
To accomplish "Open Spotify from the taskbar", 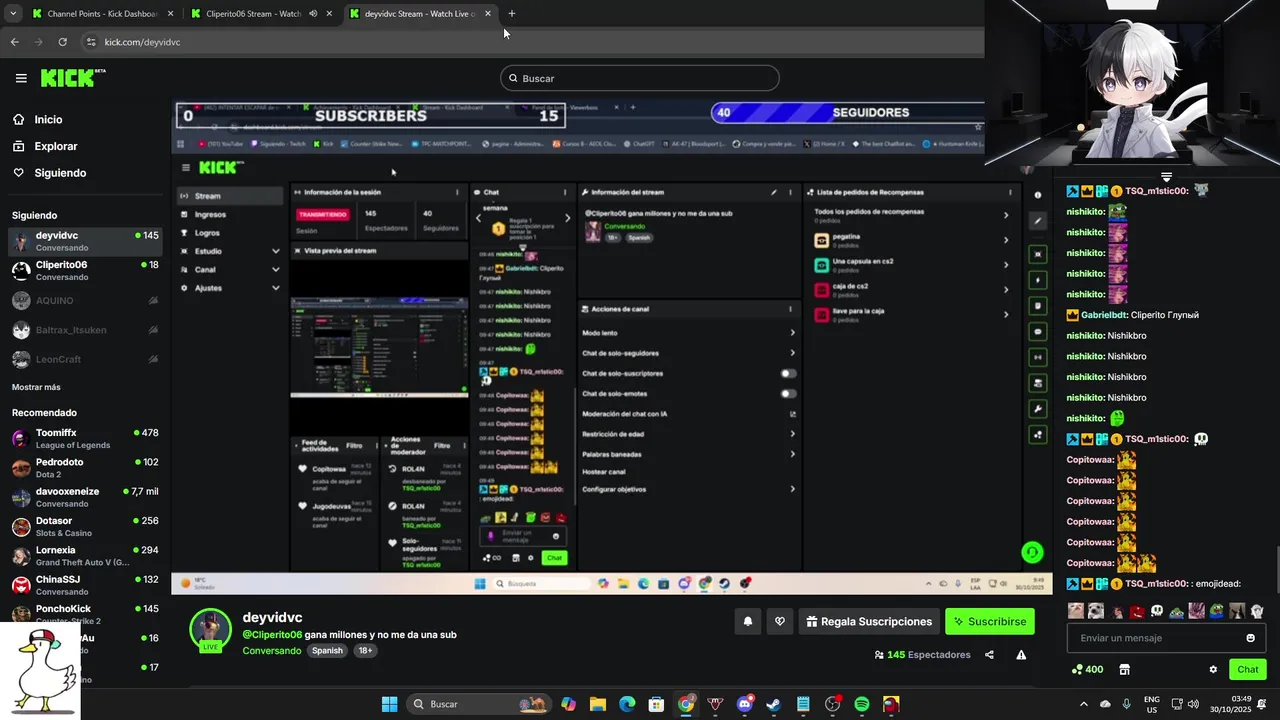I will 862,704.
